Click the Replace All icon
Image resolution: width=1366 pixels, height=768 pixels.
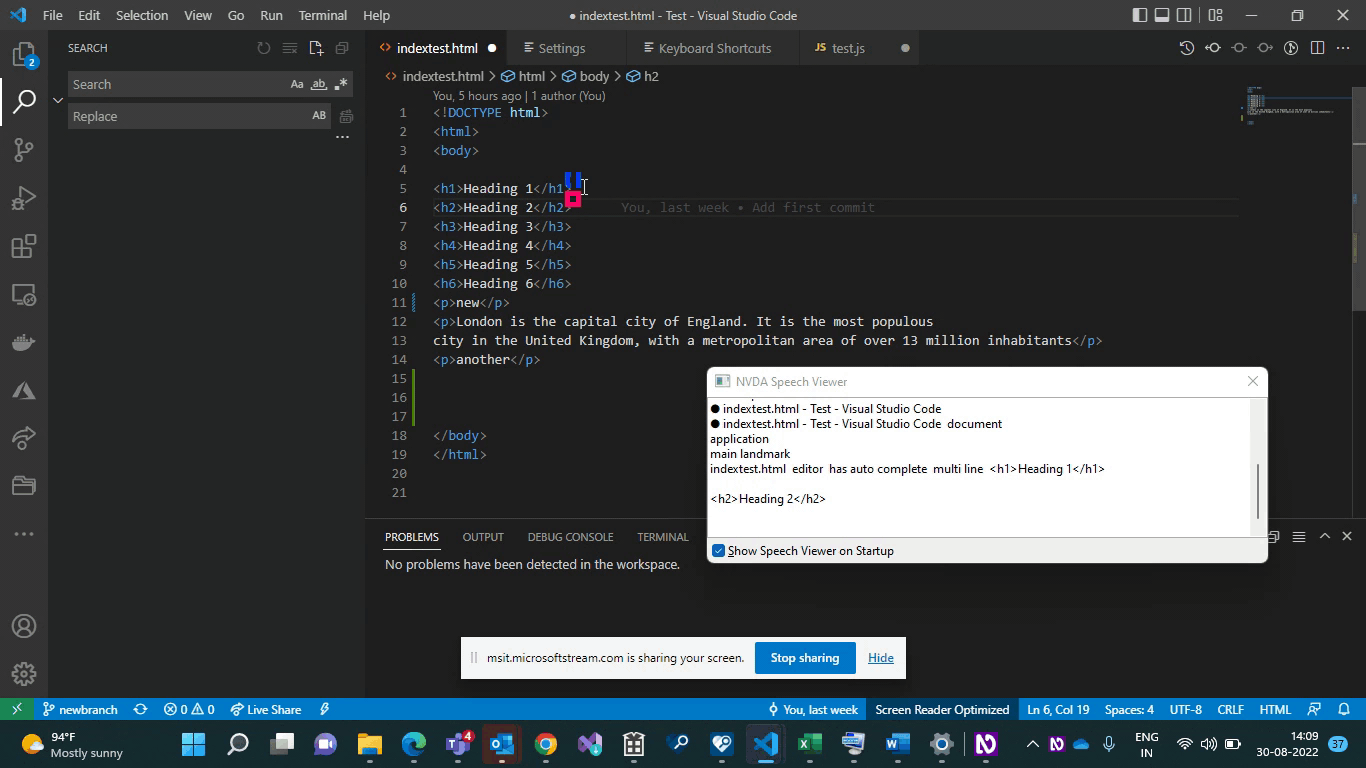pos(346,117)
